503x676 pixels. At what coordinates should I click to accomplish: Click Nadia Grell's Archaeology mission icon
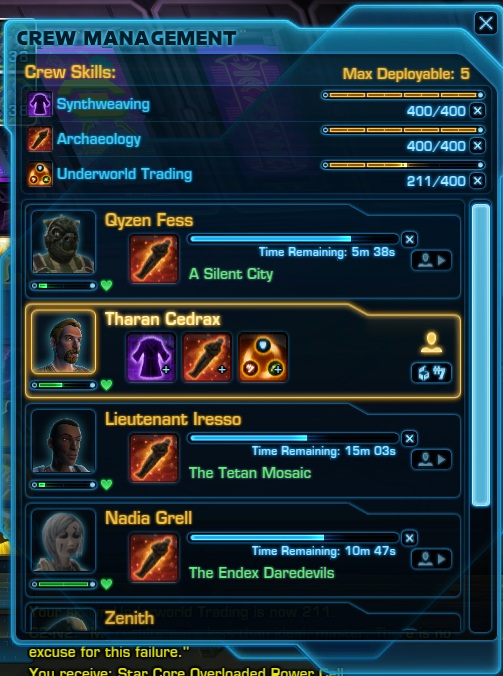(154, 557)
